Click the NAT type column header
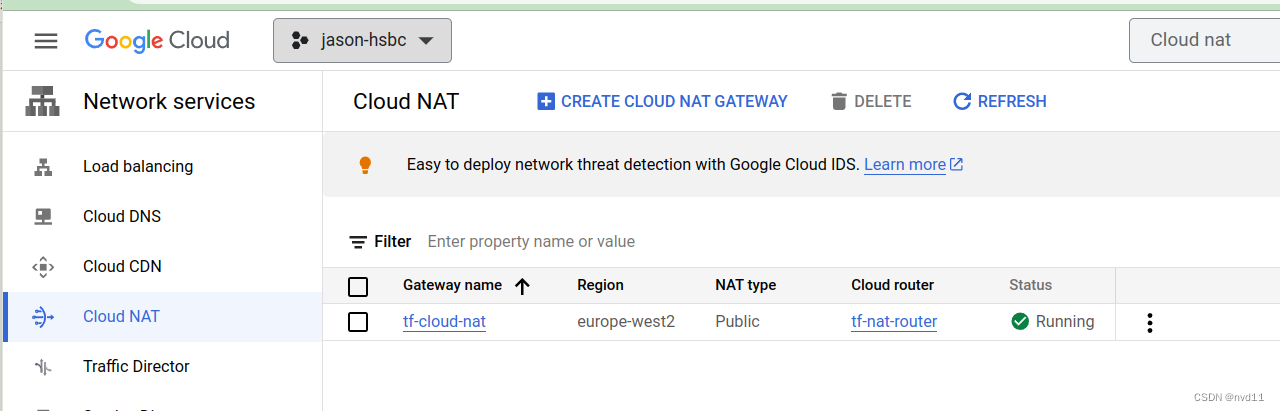Viewport: 1280px width, 411px height. 746,285
